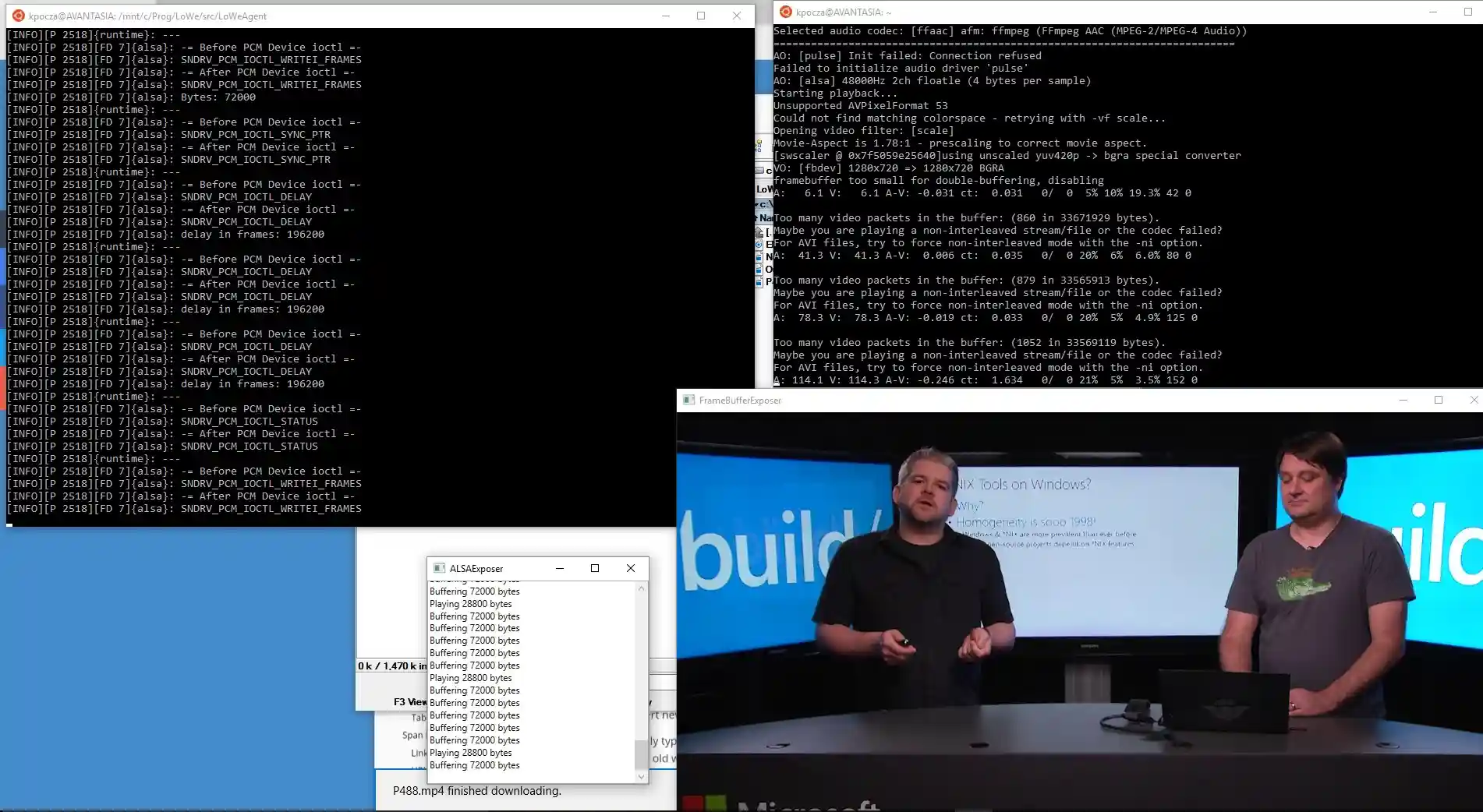The image size is (1483, 812).
Task: Click the ALSAExposer vertical scrollbar thumb
Action: [x=641, y=754]
